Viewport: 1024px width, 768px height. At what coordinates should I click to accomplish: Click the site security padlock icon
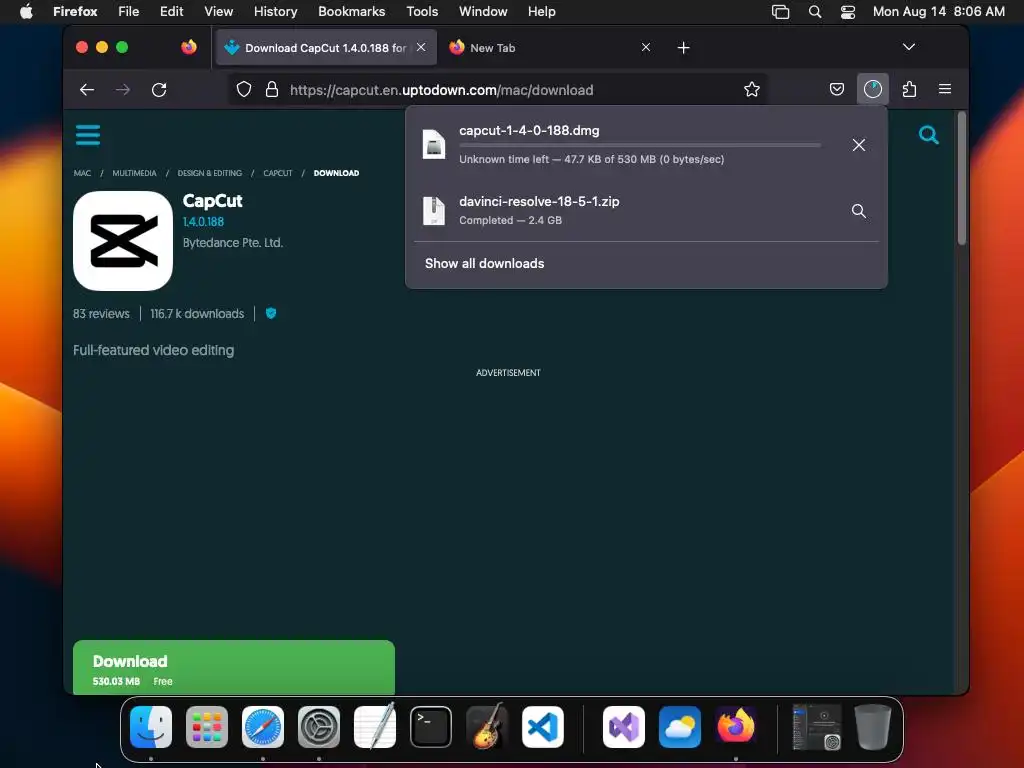click(x=272, y=89)
